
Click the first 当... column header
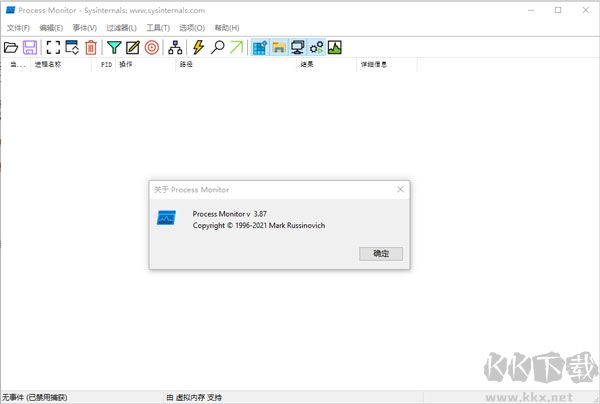point(16,64)
